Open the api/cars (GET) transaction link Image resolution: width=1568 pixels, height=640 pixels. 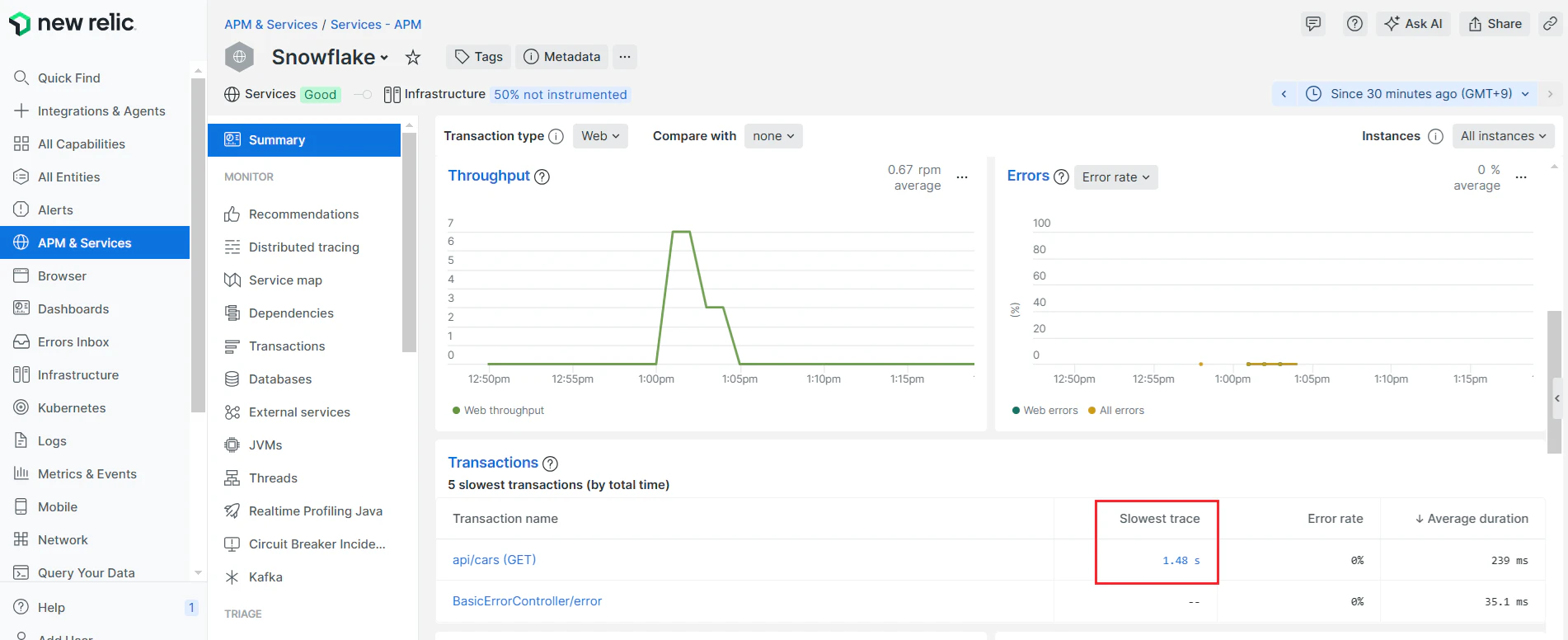(x=494, y=560)
